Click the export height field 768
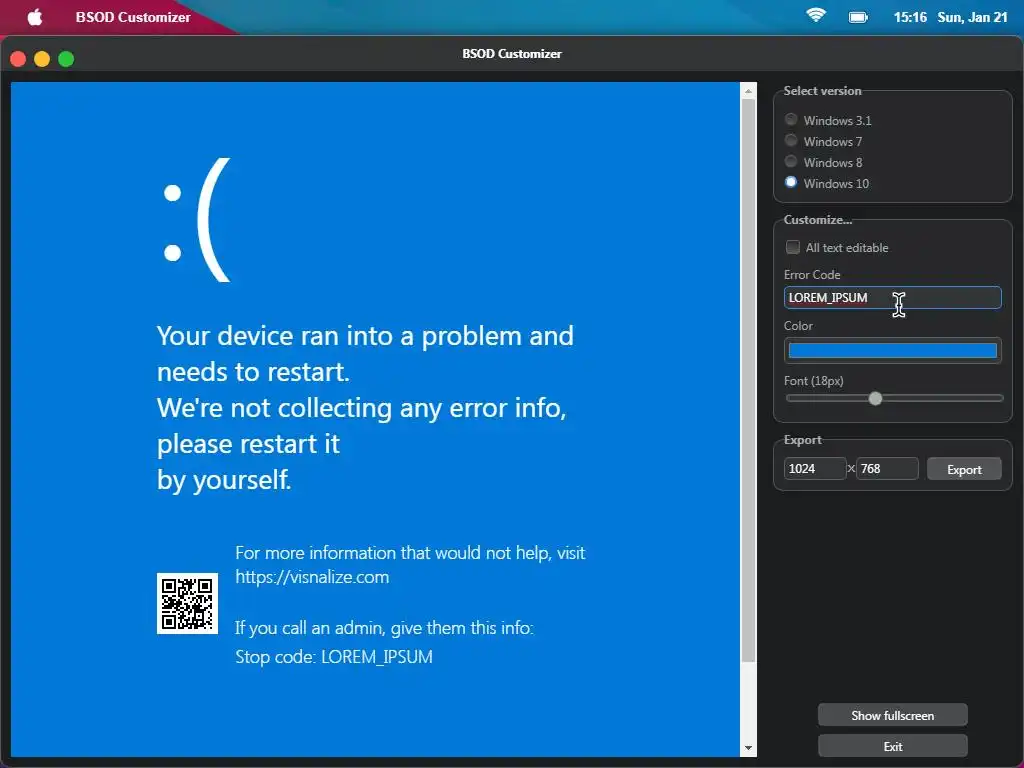This screenshot has width=1024, height=768. 887,468
